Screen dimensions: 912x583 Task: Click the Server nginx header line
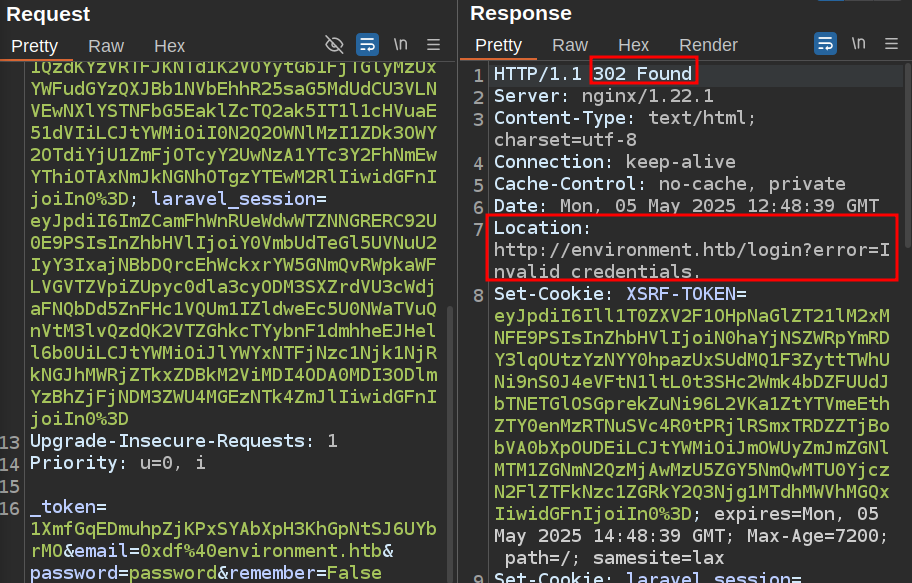pyautogui.click(x=603, y=96)
